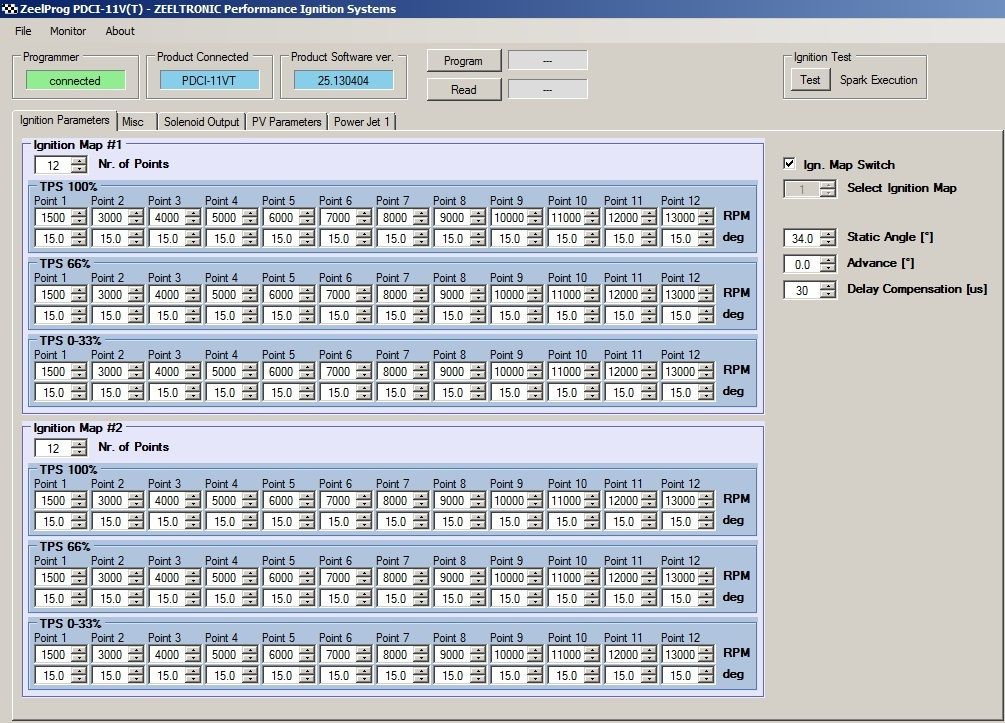The width and height of the screenshot is (1005, 723).
Task: Click Map #1 TPS 100% Point 12 RPM field
Action: (x=680, y=217)
